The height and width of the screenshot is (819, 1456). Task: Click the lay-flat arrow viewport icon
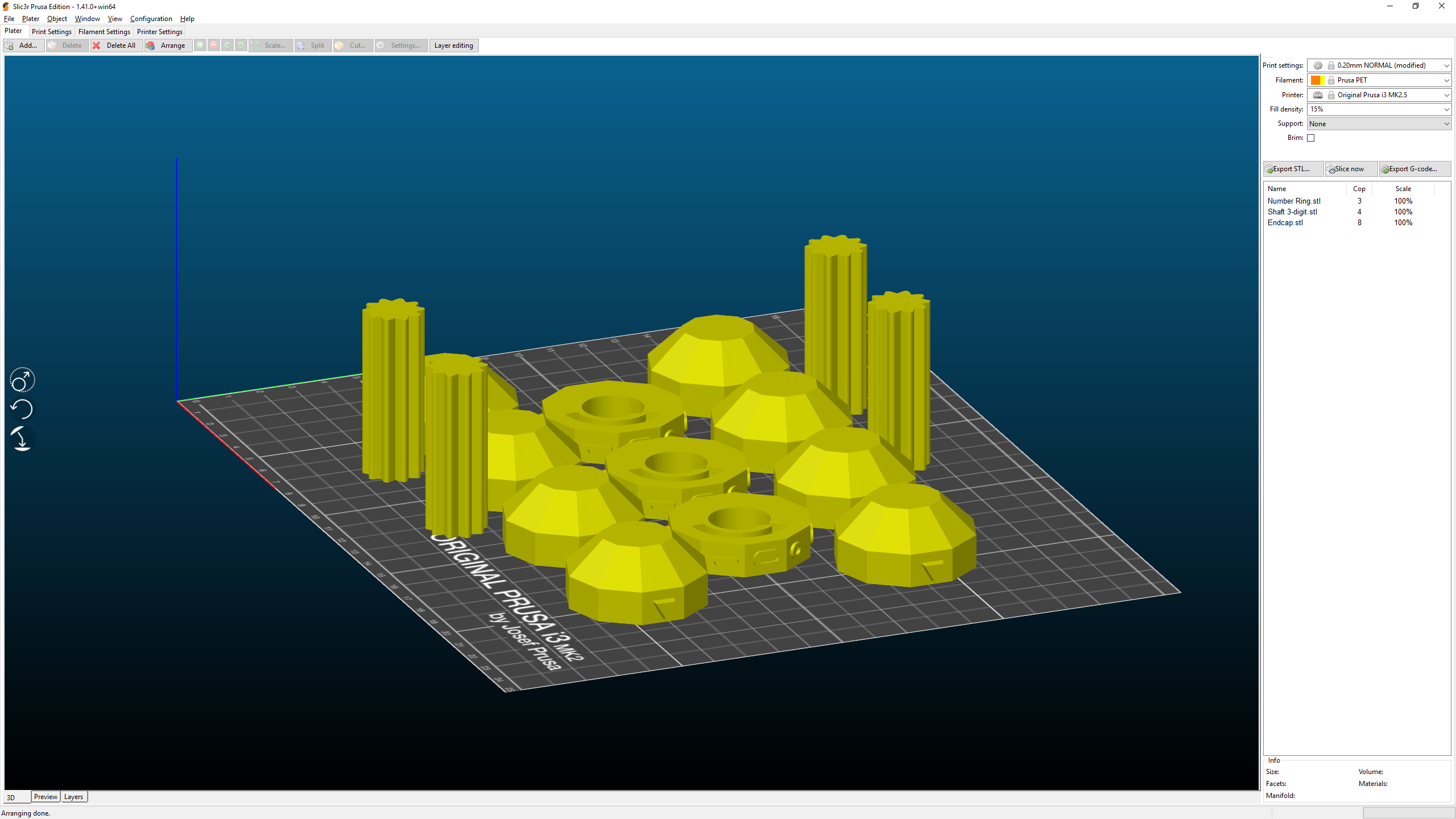coord(22,439)
